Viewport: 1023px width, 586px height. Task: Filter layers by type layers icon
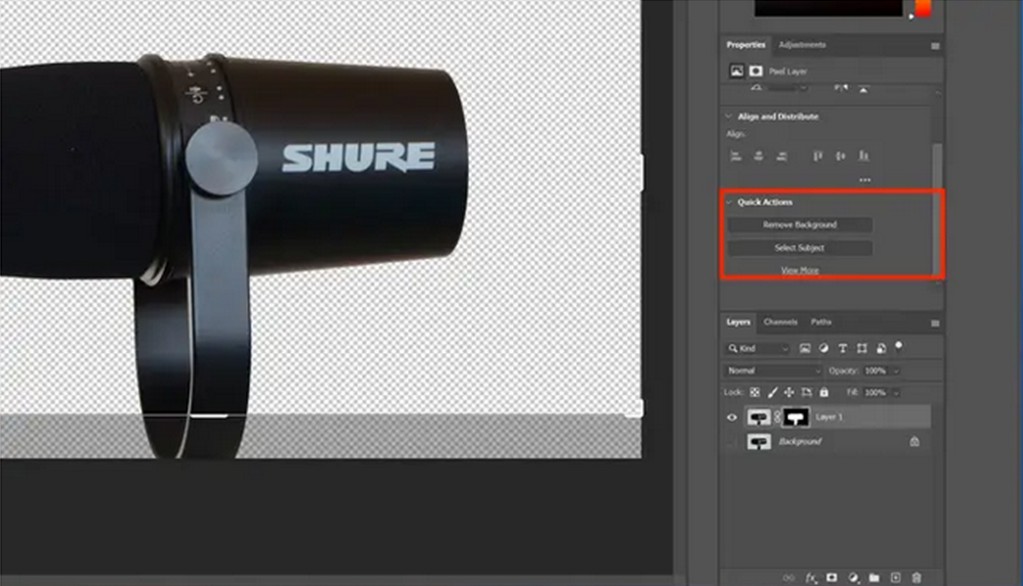(x=842, y=348)
